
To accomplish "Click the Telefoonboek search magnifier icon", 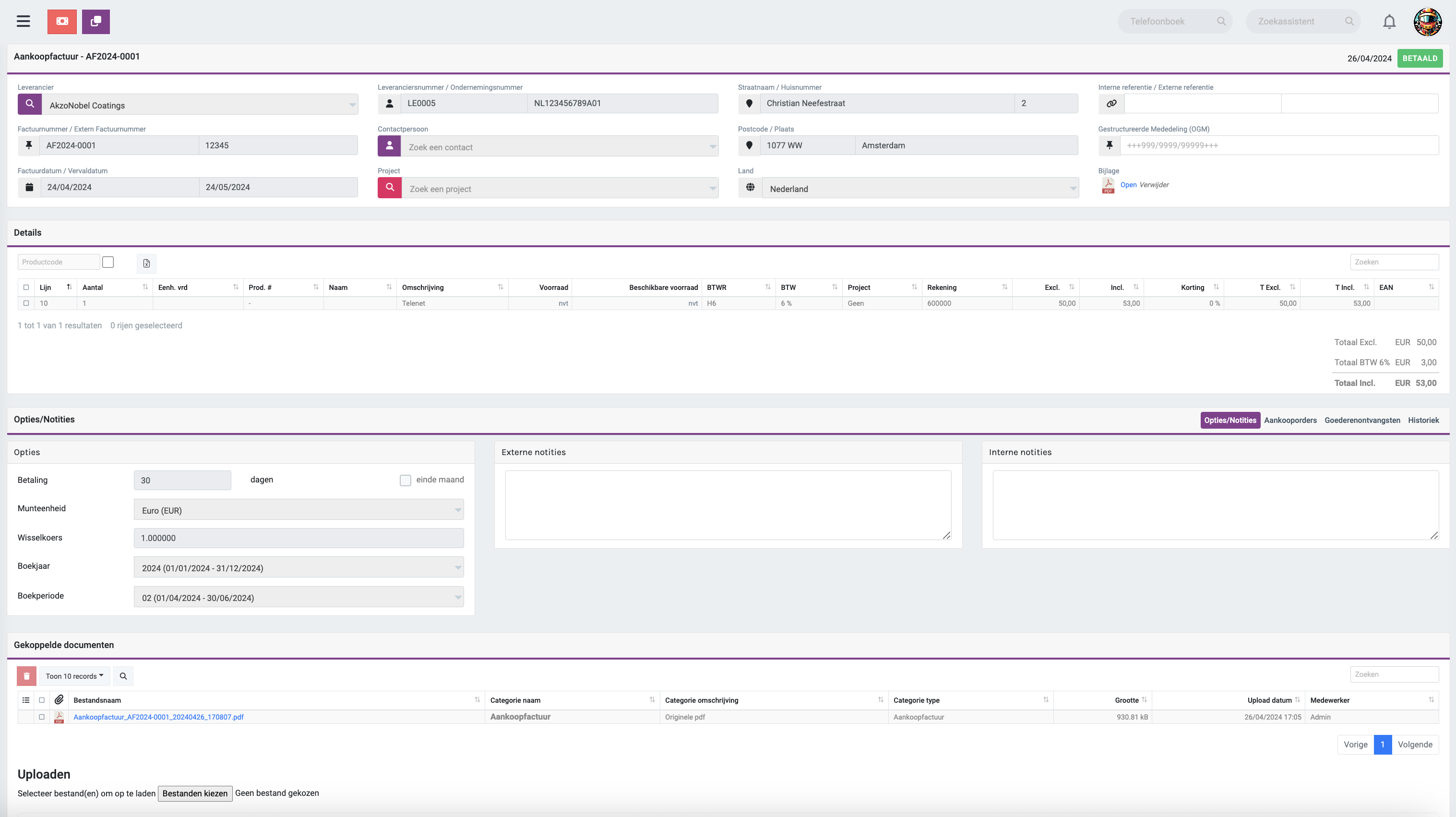I will (1221, 22).
